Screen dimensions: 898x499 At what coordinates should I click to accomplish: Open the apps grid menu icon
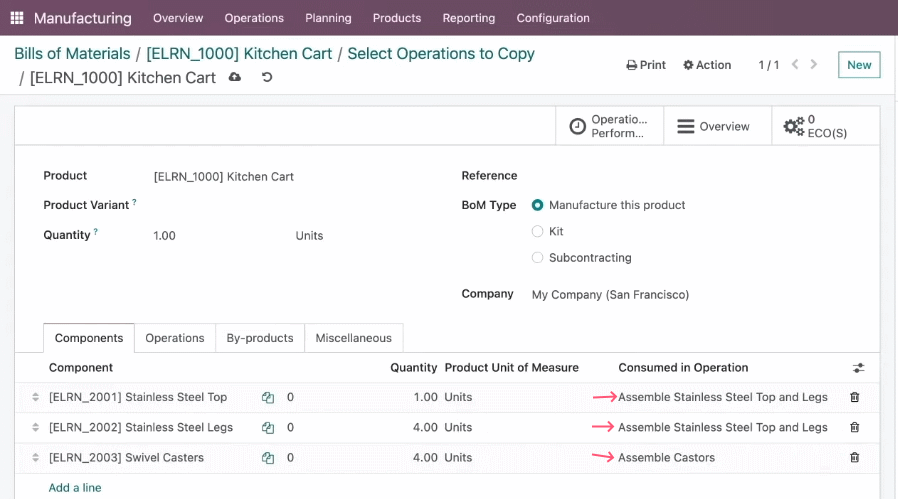pyautogui.click(x=17, y=18)
